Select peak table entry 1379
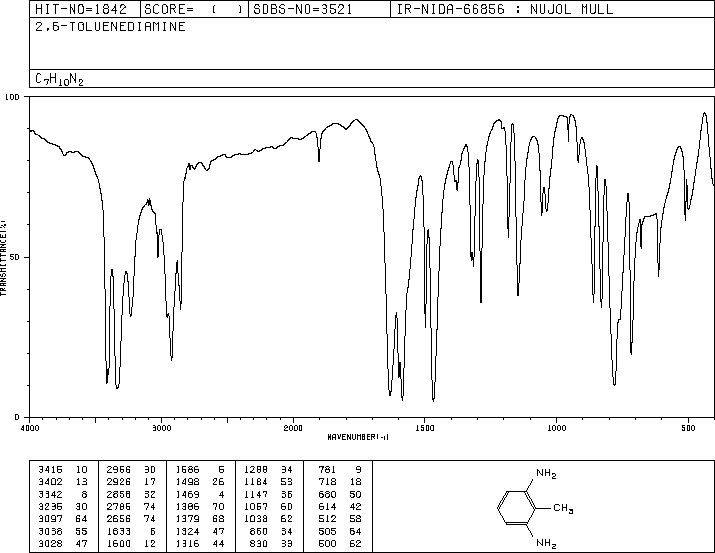 pos(200,519)
